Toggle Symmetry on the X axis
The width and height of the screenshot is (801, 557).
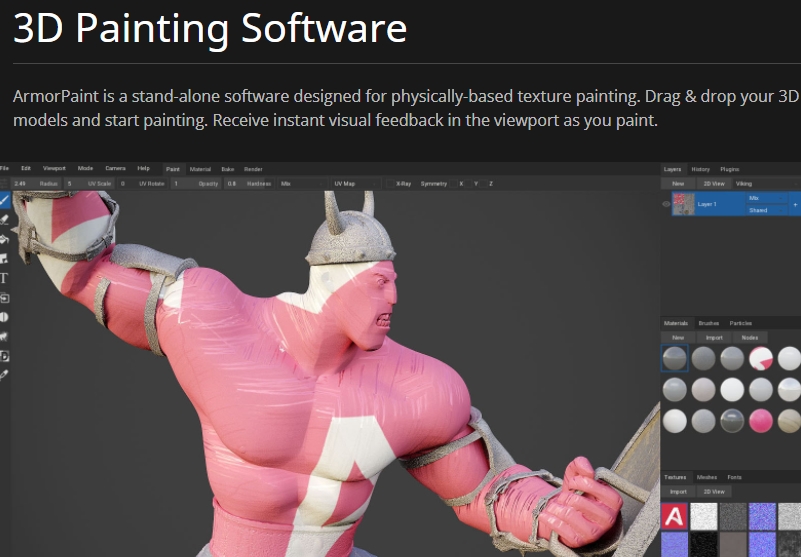(x=454, y=183)
